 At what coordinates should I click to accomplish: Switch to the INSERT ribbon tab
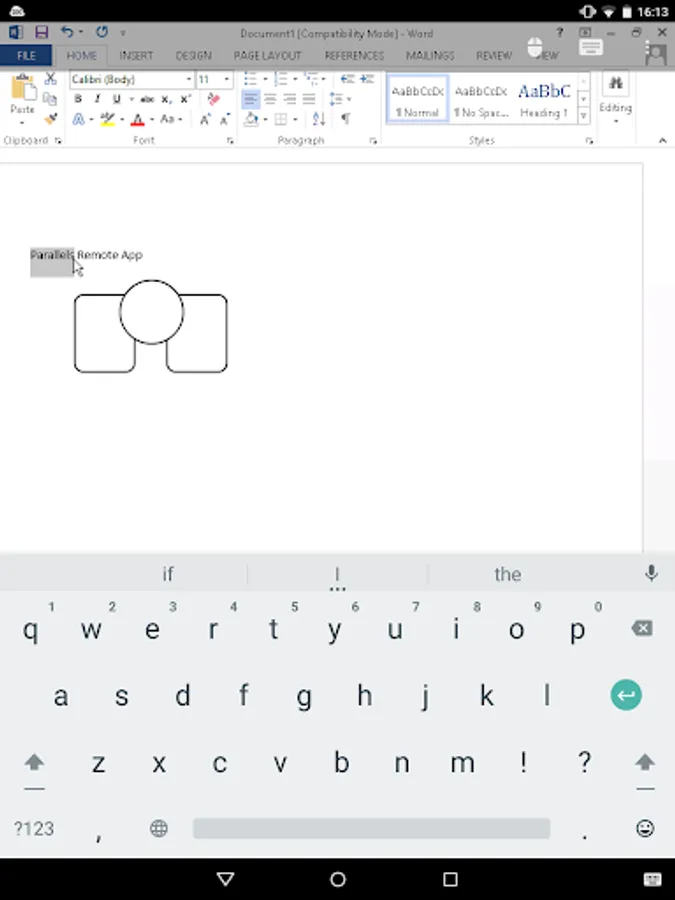(136, 56)
